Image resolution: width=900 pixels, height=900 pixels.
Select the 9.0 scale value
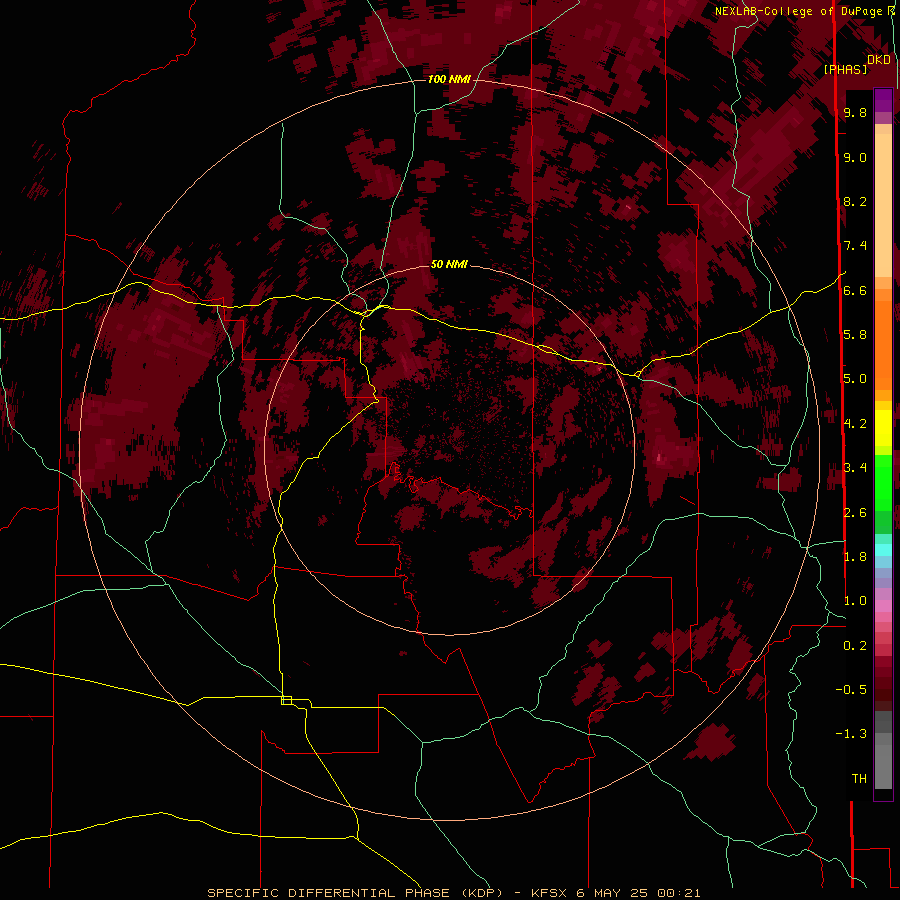[x=855, y=157]
